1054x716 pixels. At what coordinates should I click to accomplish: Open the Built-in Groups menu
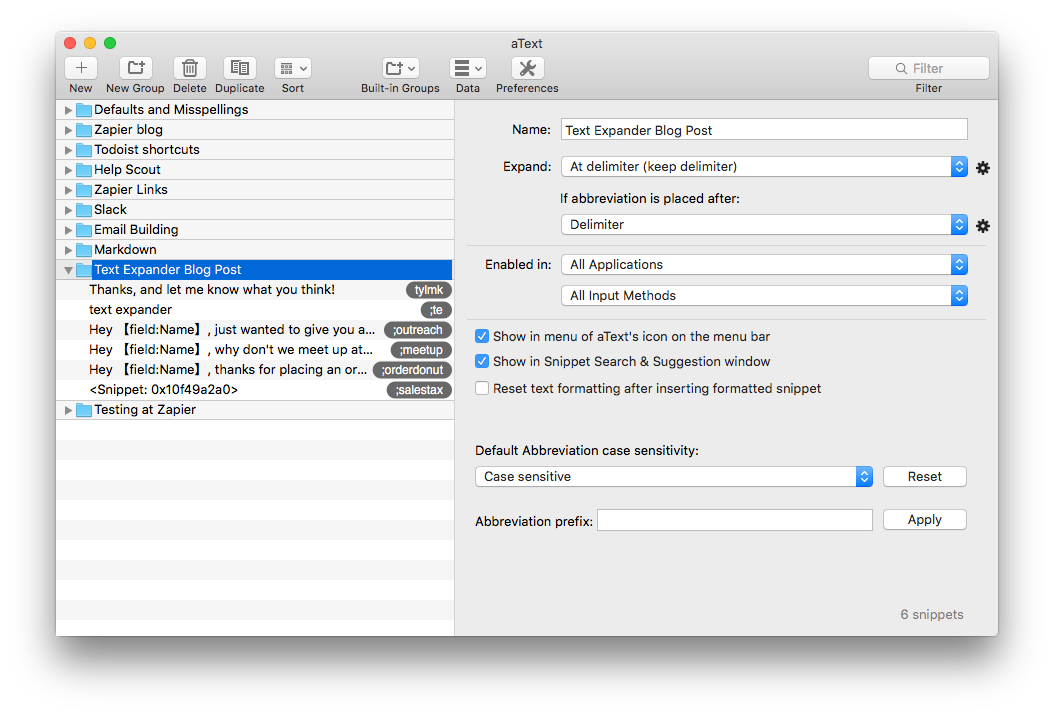(401, 68)
